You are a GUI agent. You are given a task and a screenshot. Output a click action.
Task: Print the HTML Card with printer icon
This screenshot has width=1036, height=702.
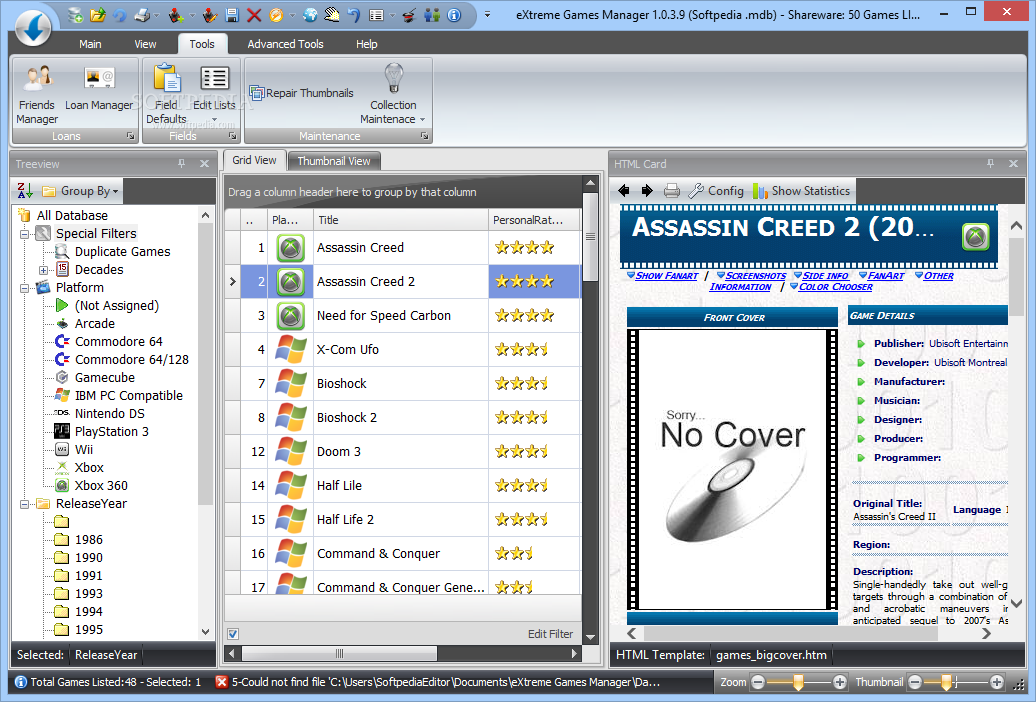pyautogui.click(x=672, y=191)
